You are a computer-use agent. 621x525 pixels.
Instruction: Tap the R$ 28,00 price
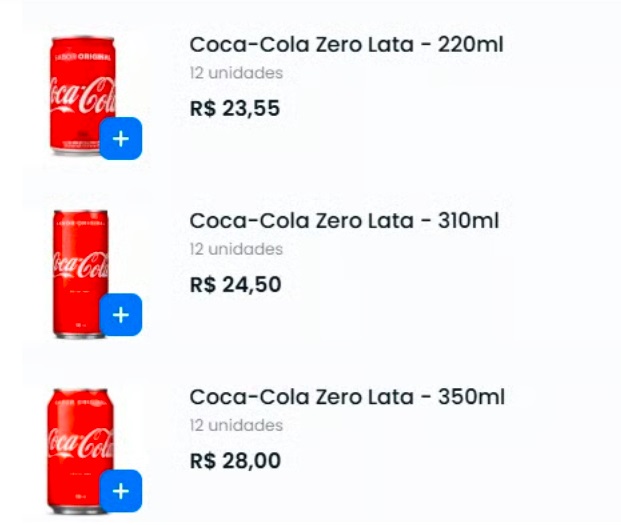(235, 461)
